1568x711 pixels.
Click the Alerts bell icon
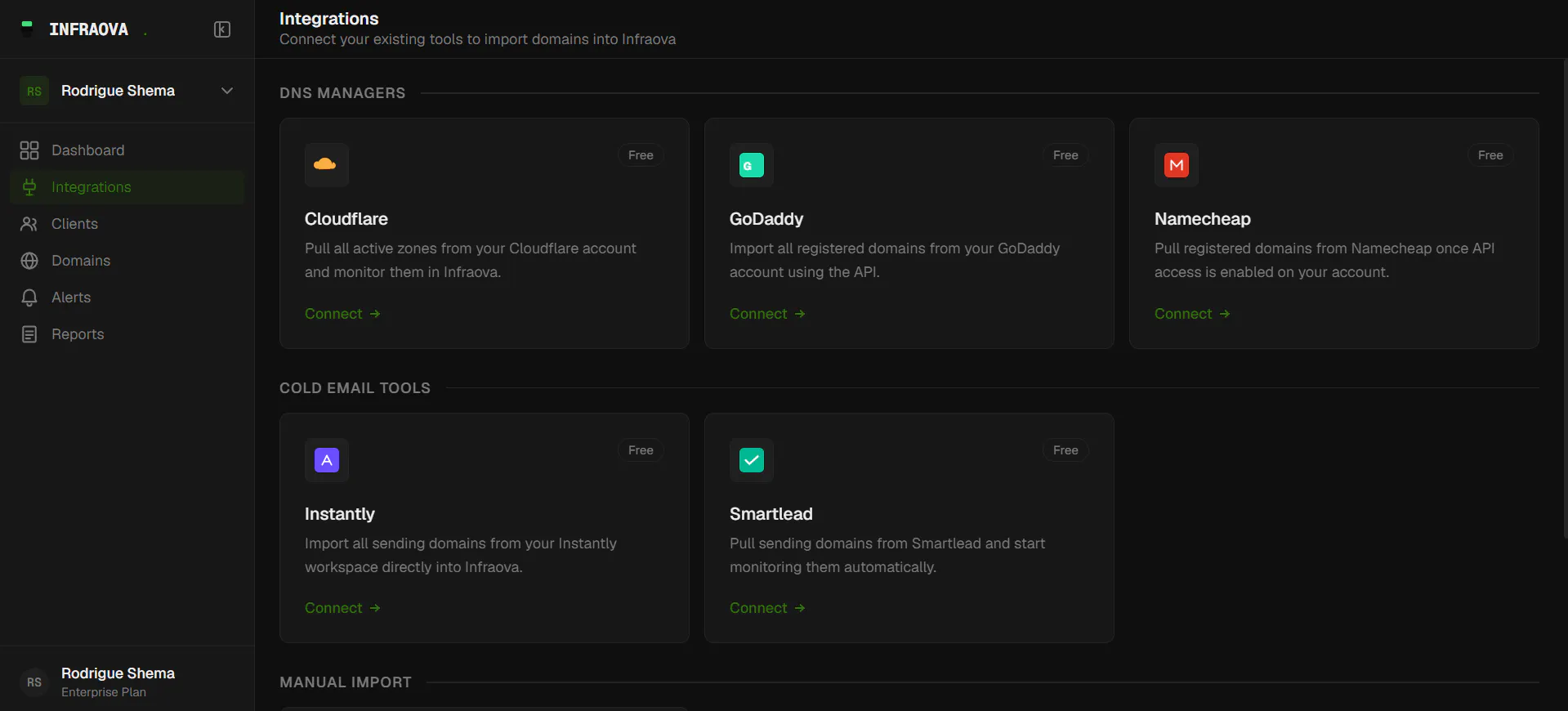click(29, 297)
